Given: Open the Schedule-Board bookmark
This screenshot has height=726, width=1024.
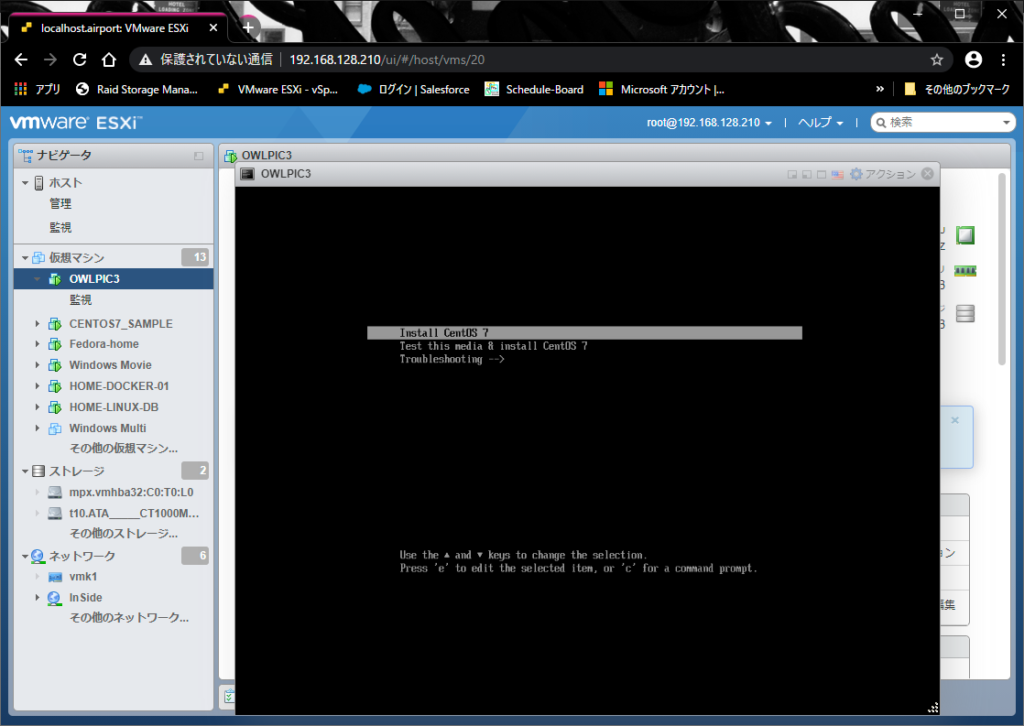Looking at the screenshot, I should [534, 89].
